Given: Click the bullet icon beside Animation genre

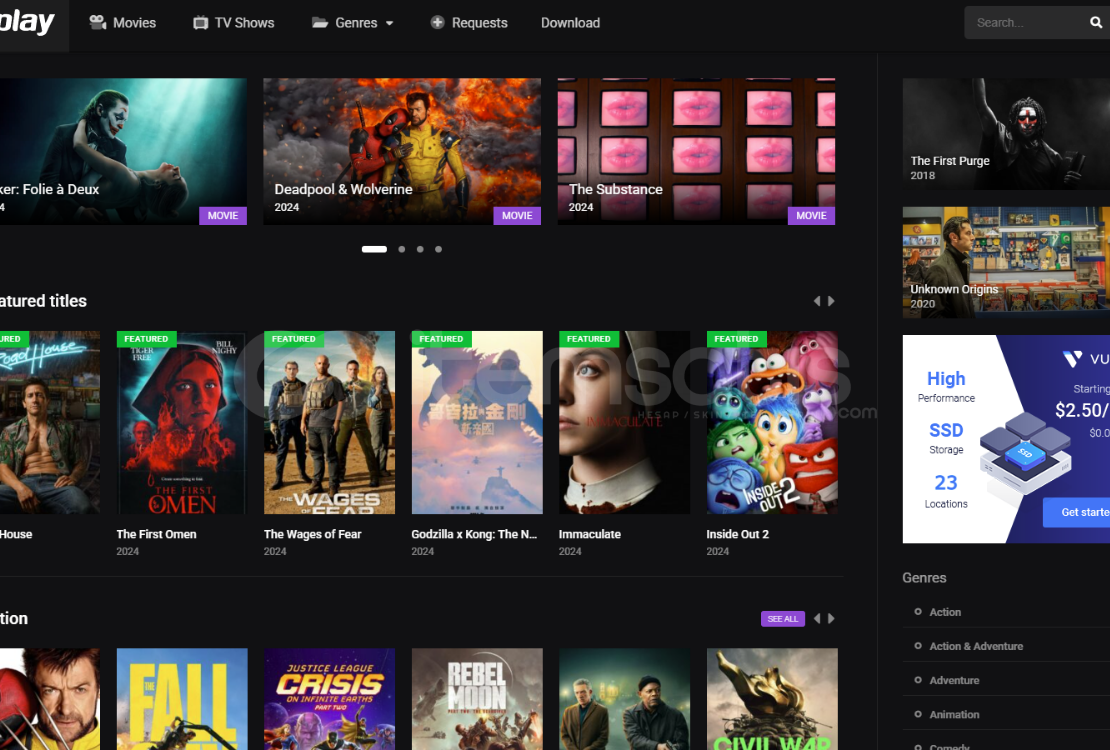Looking at the screenshot, I should point(918,714).
